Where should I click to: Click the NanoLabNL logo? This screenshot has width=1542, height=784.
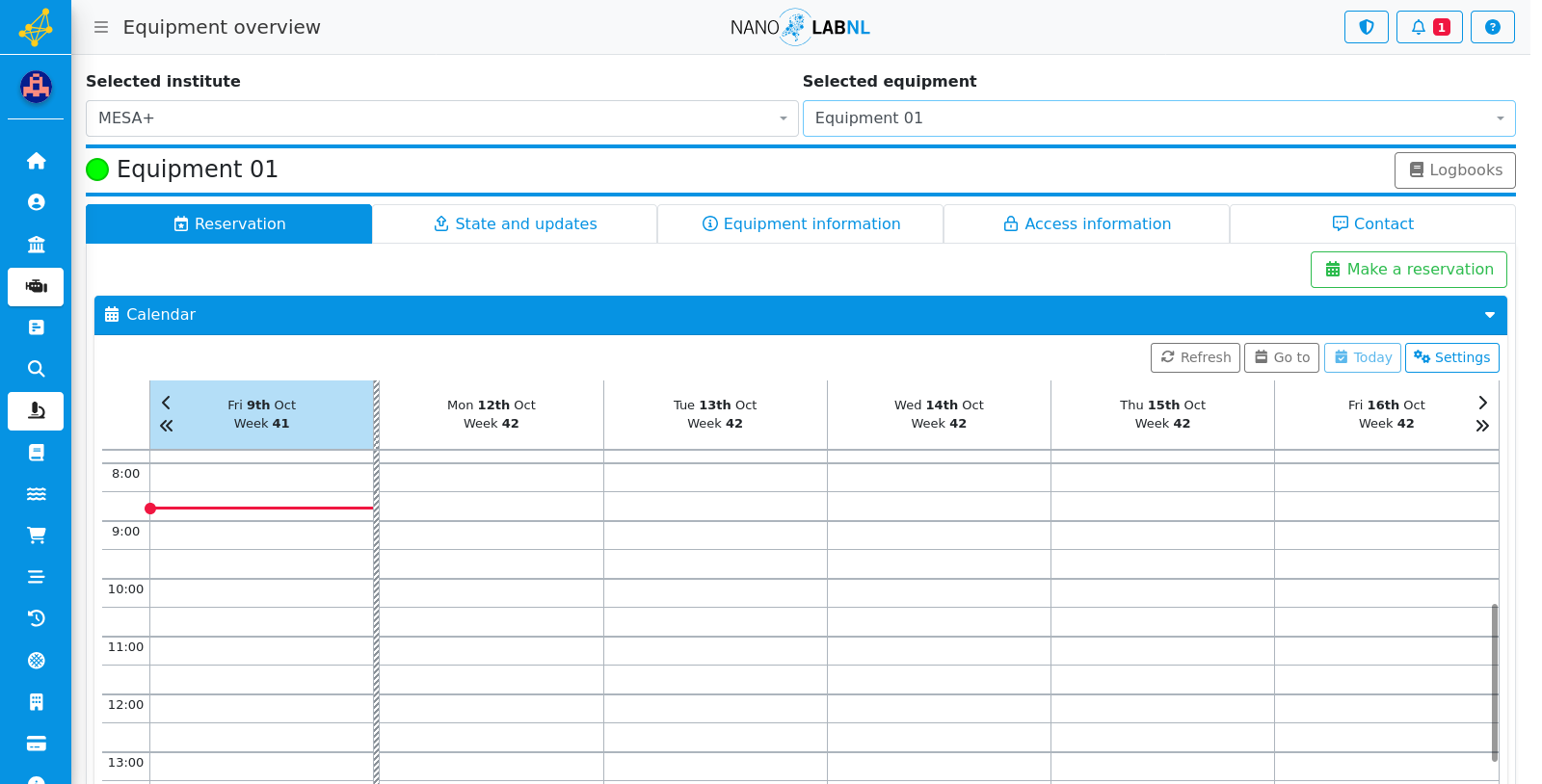point(800,27)
